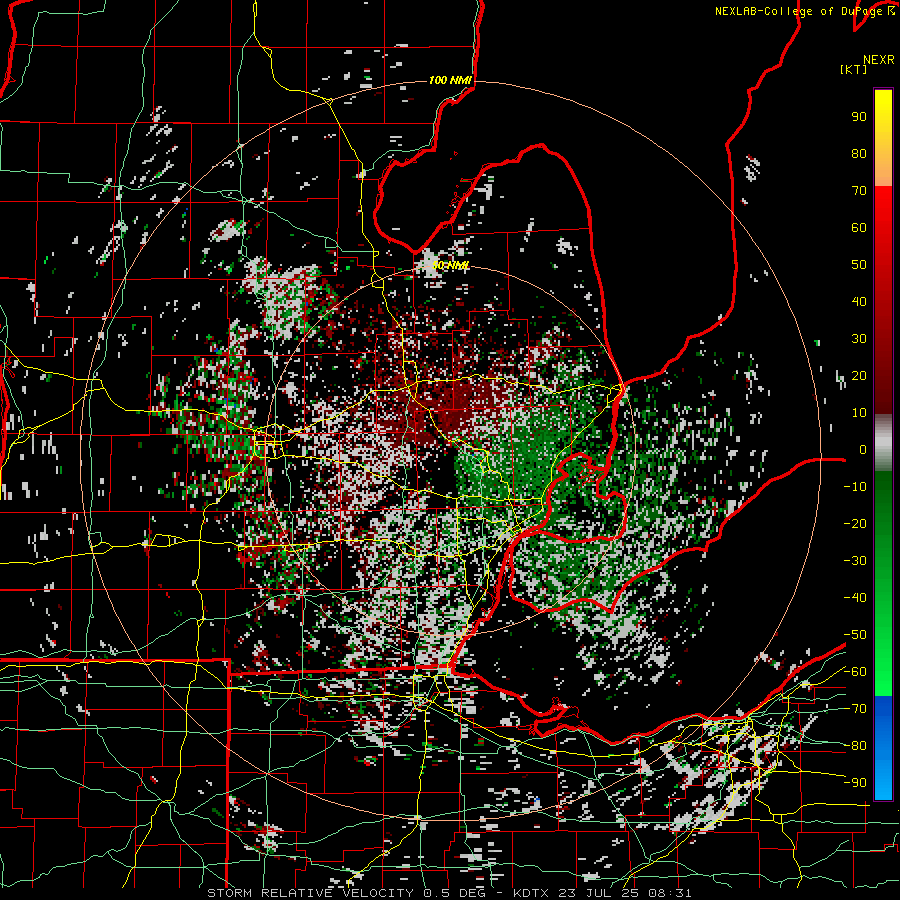Click the blue bottom segment of the color bar
Image resolution: width=900 pixels, height=900 pixels.
(x=883, y=748)
